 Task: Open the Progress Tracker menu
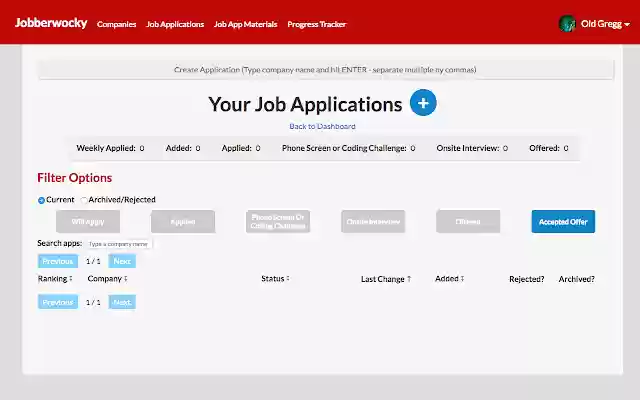[x=317, y=24]
